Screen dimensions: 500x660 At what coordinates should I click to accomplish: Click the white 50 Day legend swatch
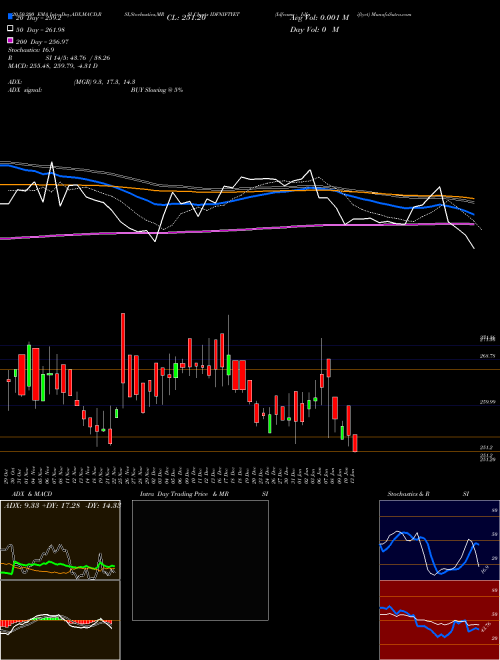coord(10,29)
